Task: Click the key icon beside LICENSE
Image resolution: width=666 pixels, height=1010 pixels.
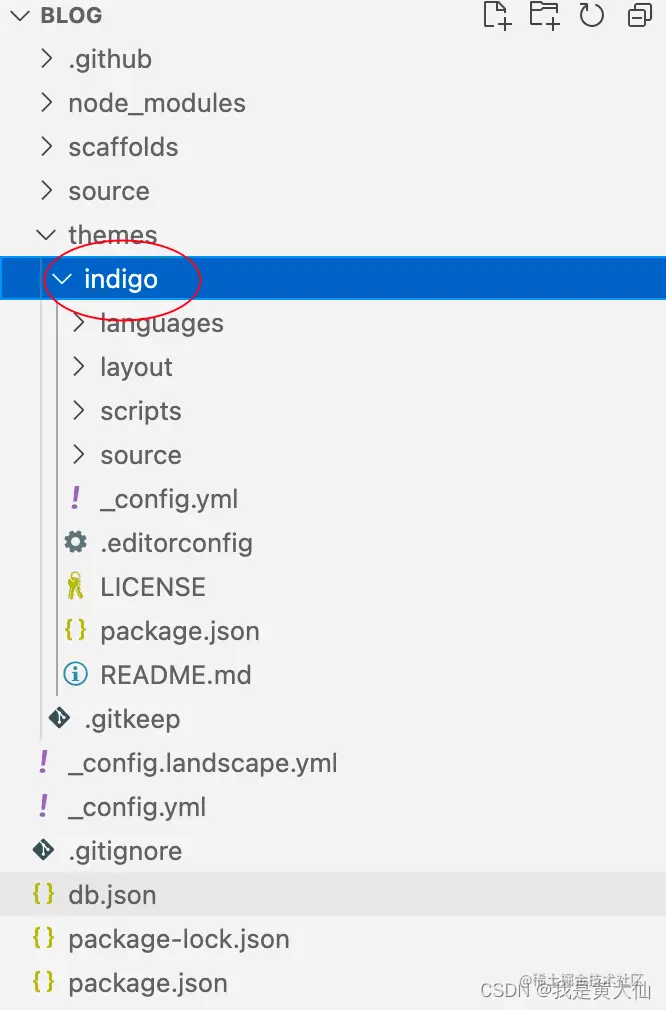Action: click(75, 586)
